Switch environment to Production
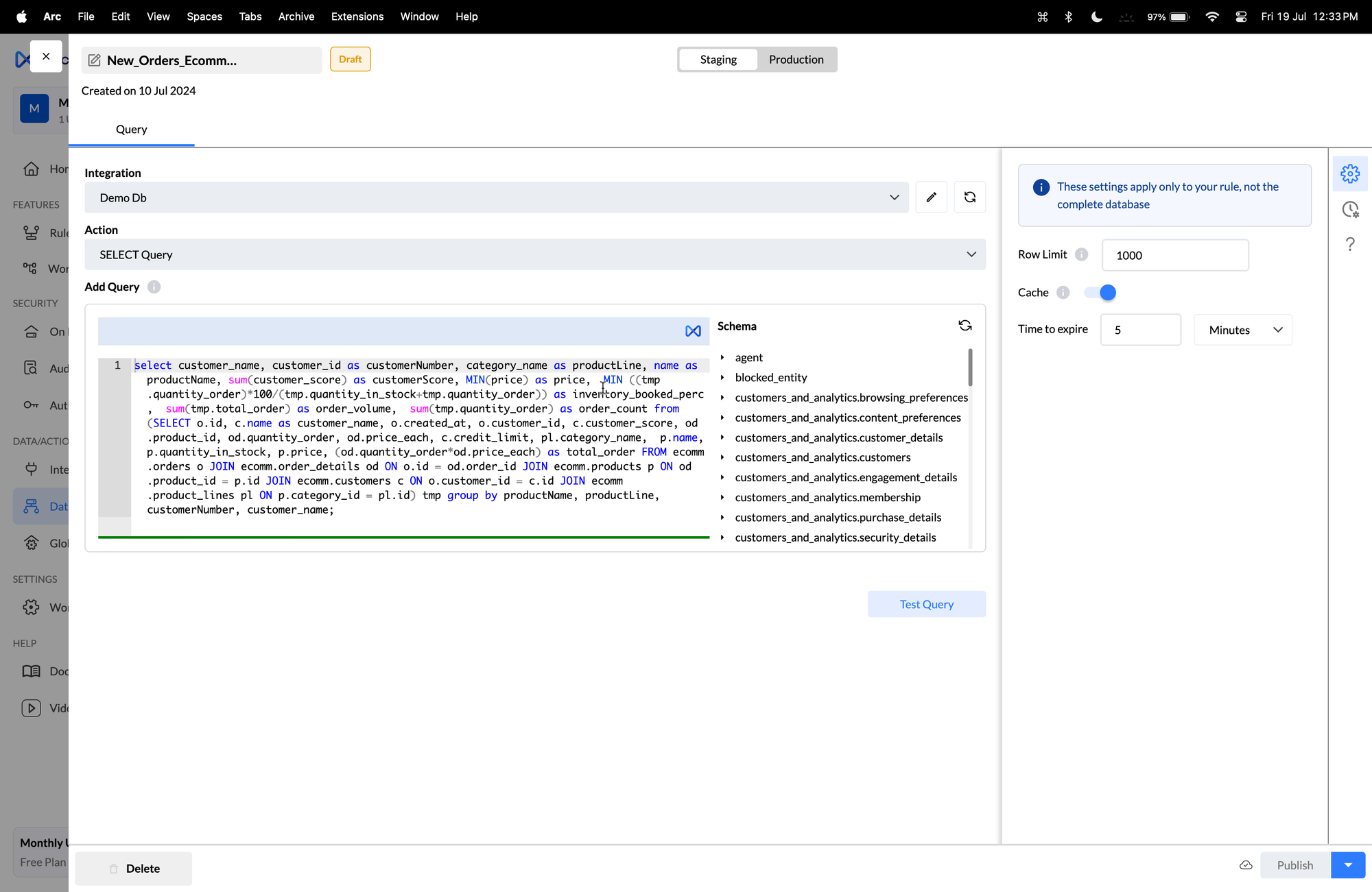1372x892 pixels. click(x=796, y=60)
